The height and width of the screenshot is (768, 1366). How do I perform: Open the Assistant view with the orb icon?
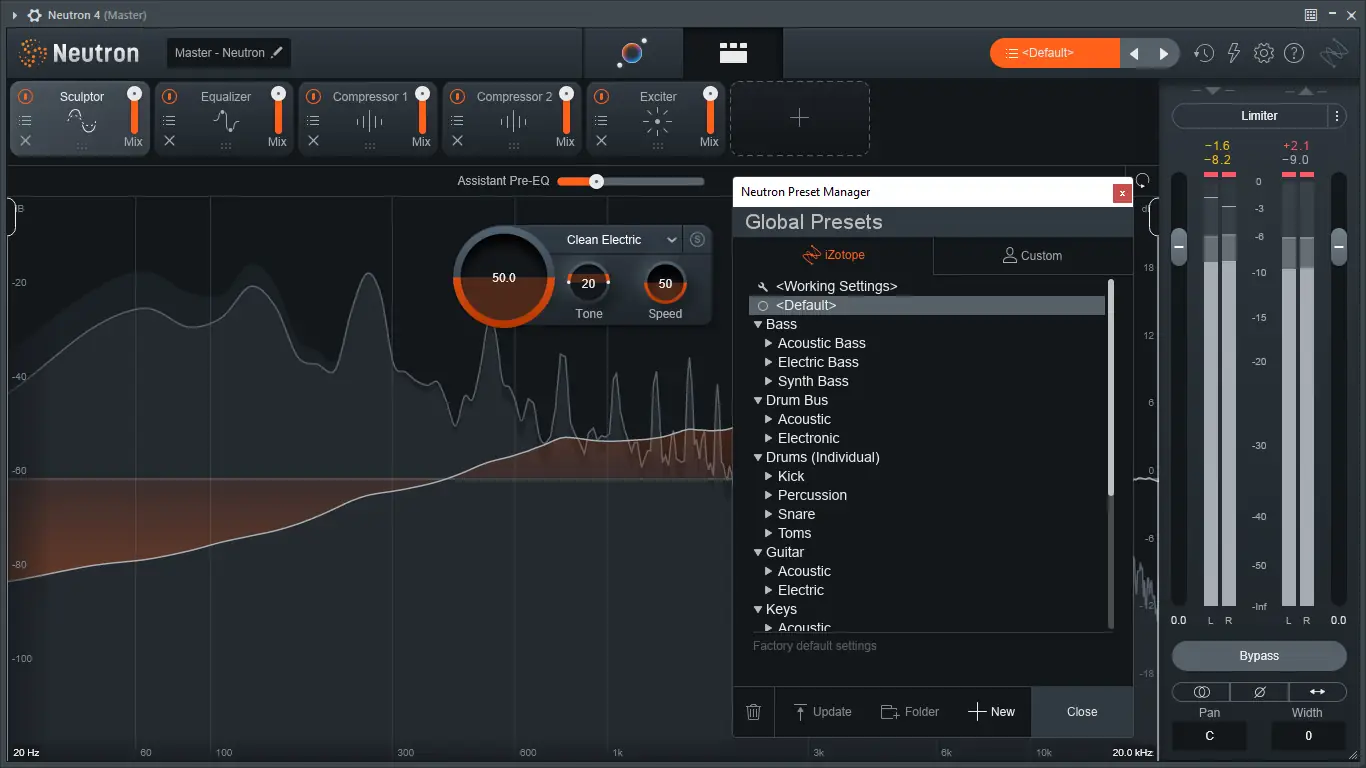631,53
